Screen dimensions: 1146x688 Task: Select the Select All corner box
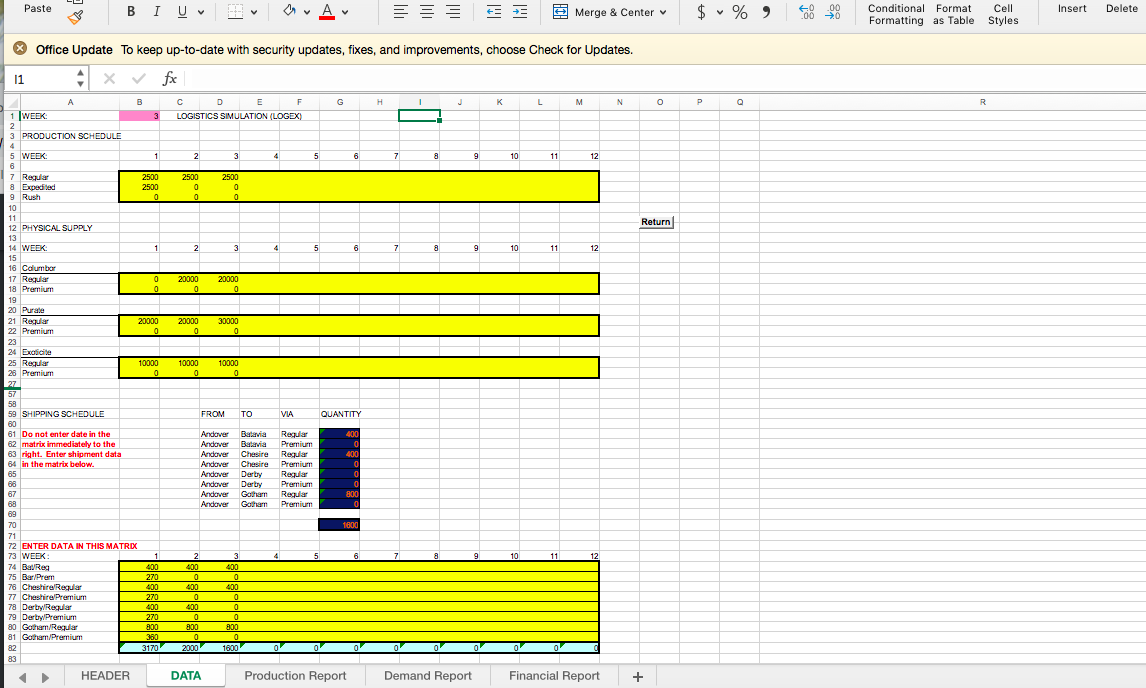[12, 102]
